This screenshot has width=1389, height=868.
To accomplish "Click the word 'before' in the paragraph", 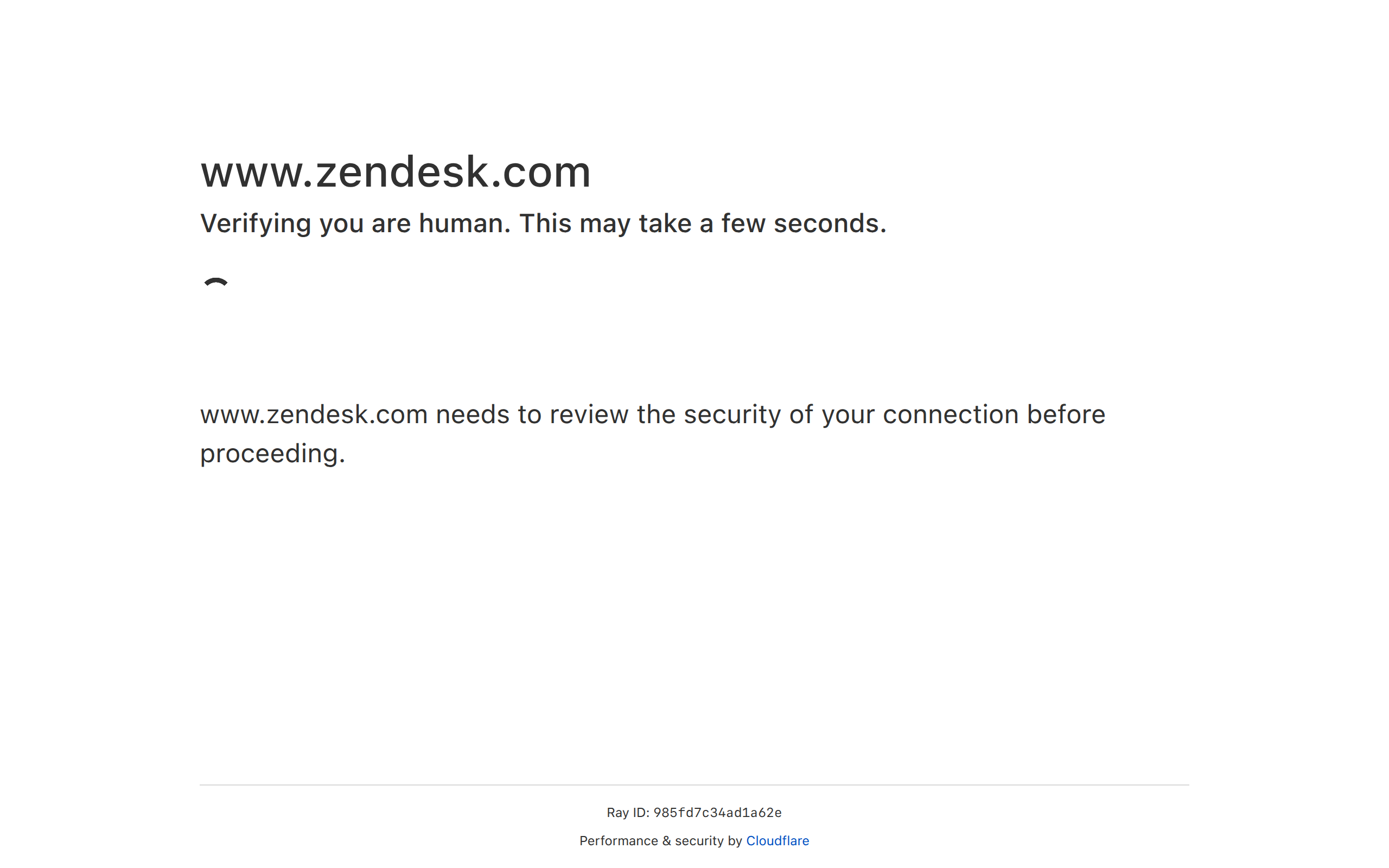I will pos(1066,414).
